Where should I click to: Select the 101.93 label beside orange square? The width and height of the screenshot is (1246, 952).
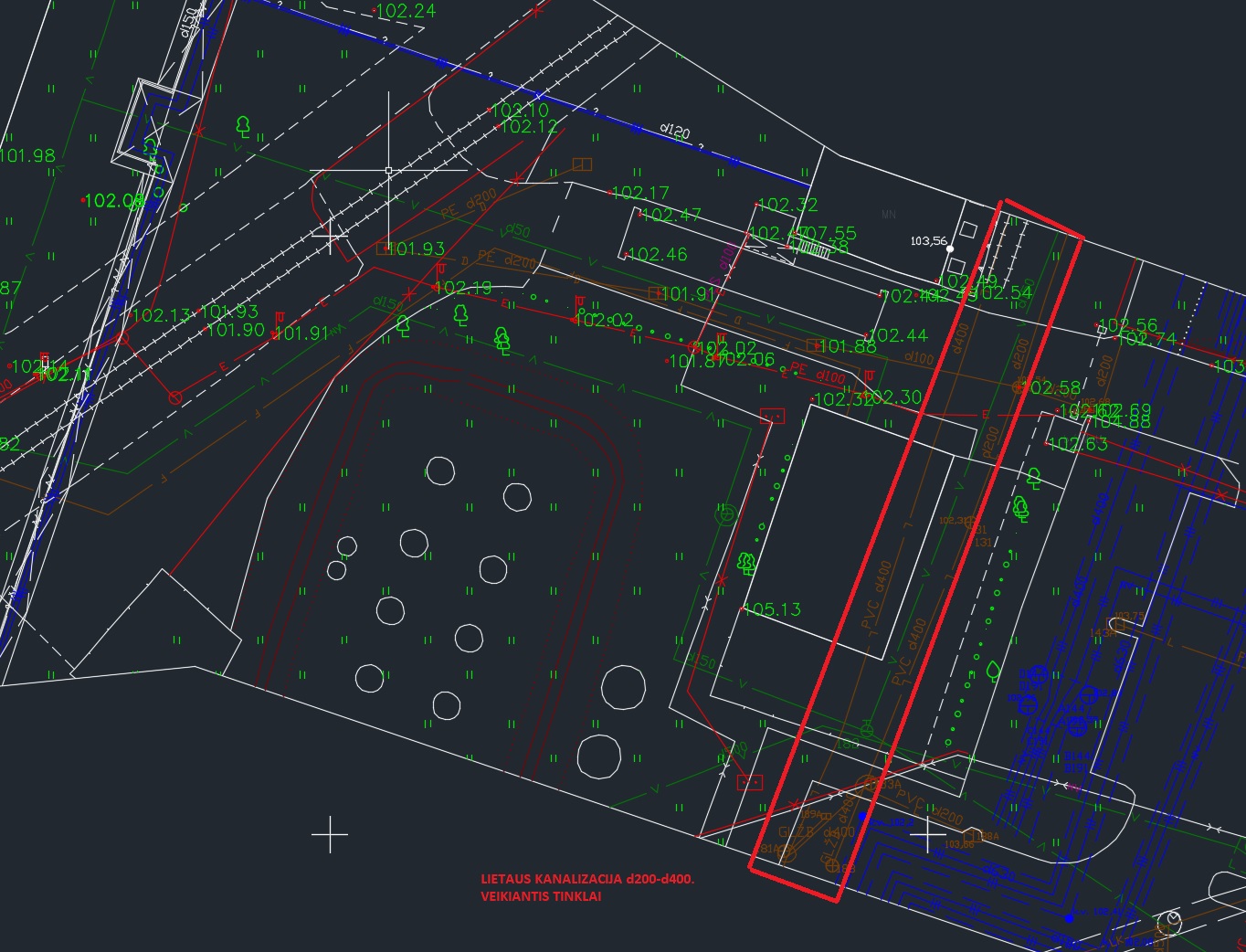pos(416,249)
